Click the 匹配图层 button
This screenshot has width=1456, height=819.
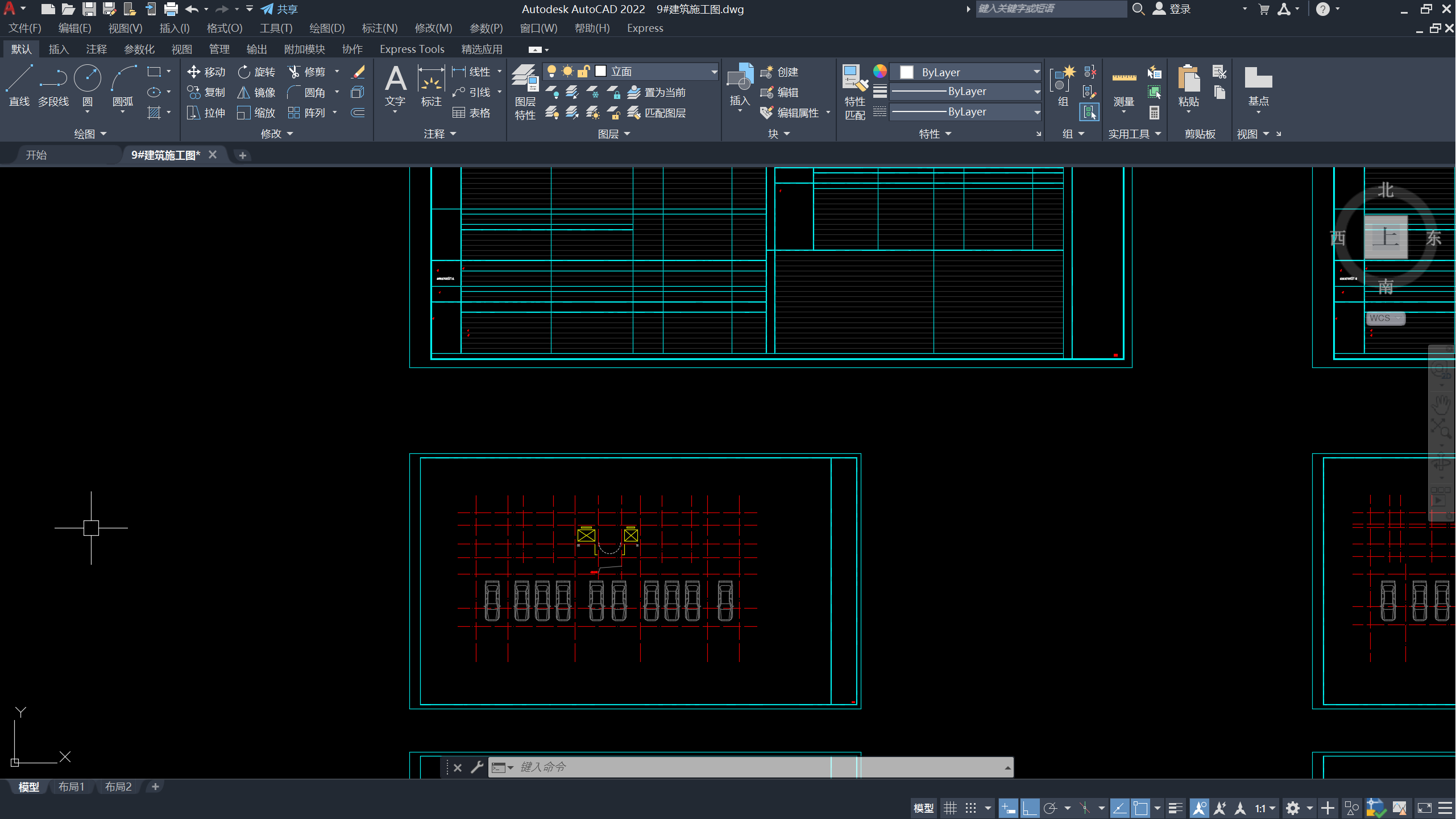(x=657, y=113)
